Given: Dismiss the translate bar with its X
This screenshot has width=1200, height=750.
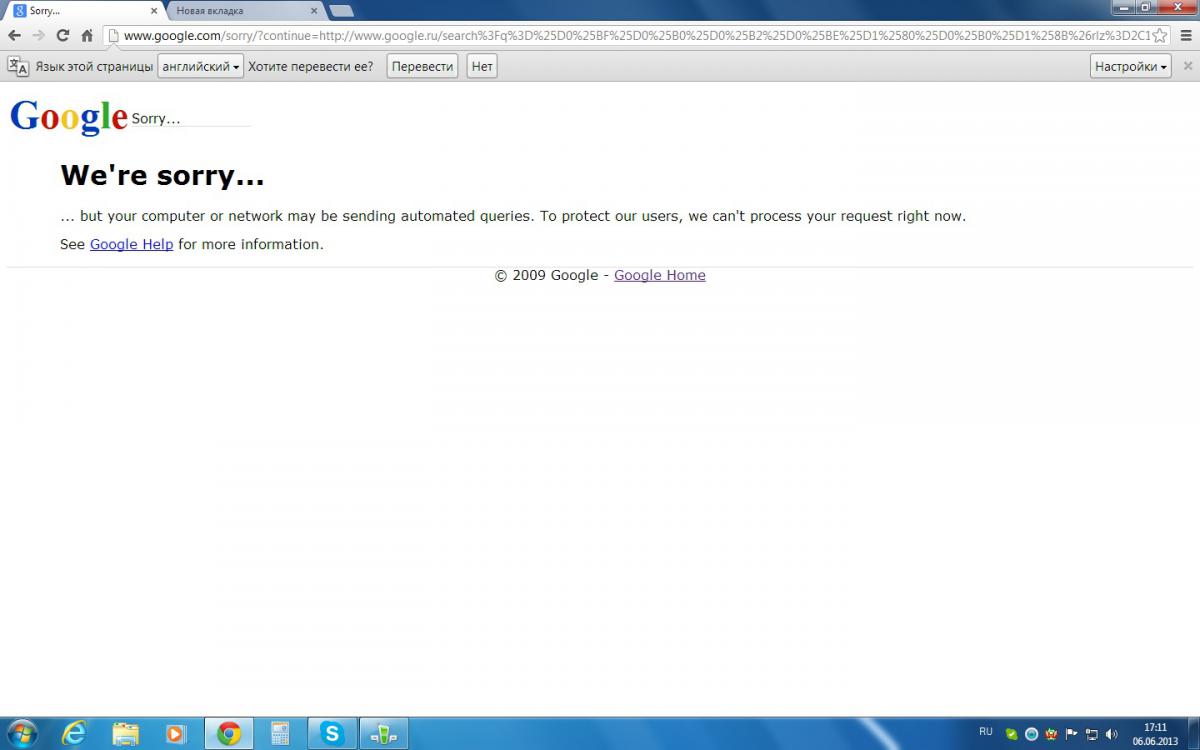Looking at the screenshot, I should pos(1188,66).
